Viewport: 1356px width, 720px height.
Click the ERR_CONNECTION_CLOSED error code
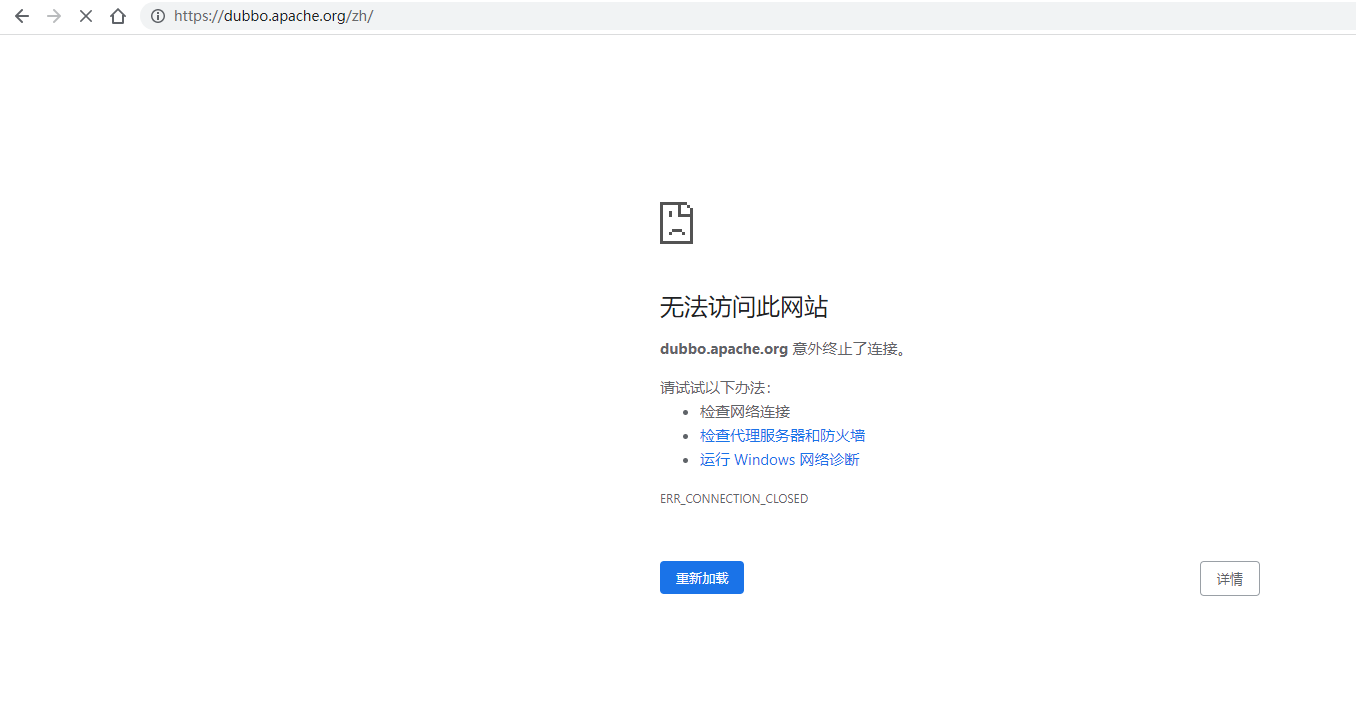[x=734, y=498]
